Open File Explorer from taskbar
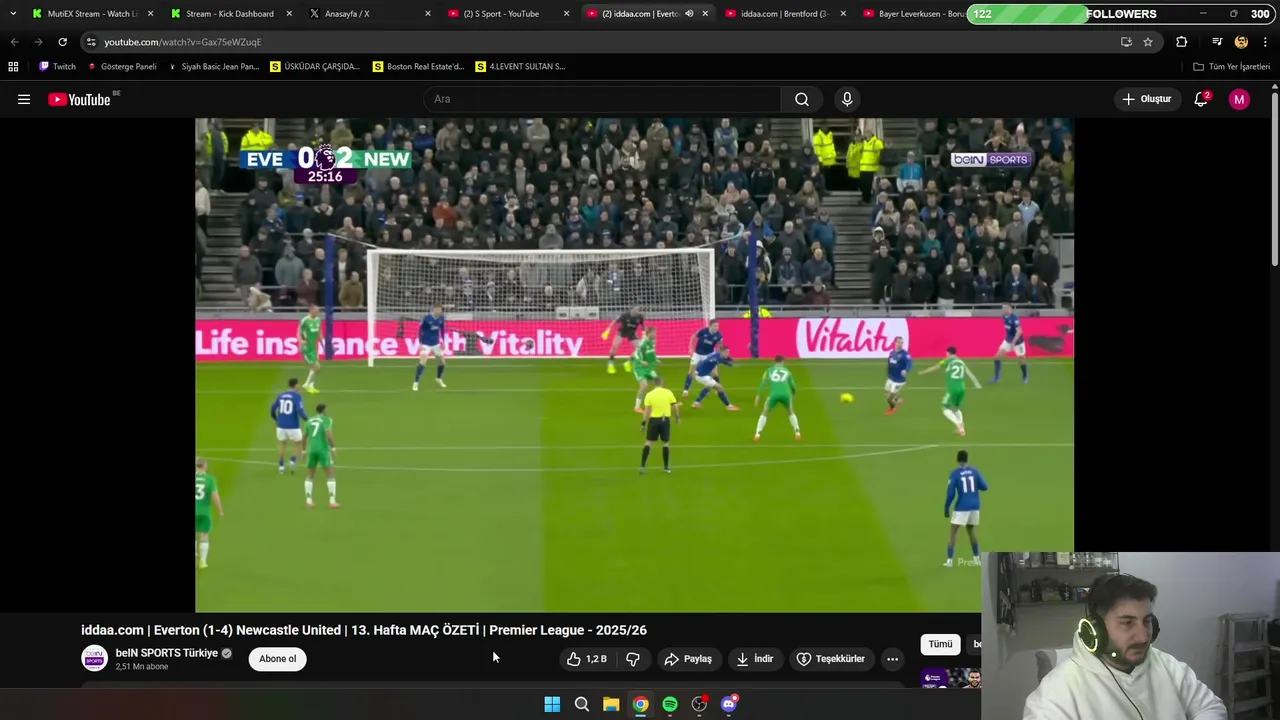This screenshot has width=1280, height=720. pyautogui.click(x=611, y=704)
